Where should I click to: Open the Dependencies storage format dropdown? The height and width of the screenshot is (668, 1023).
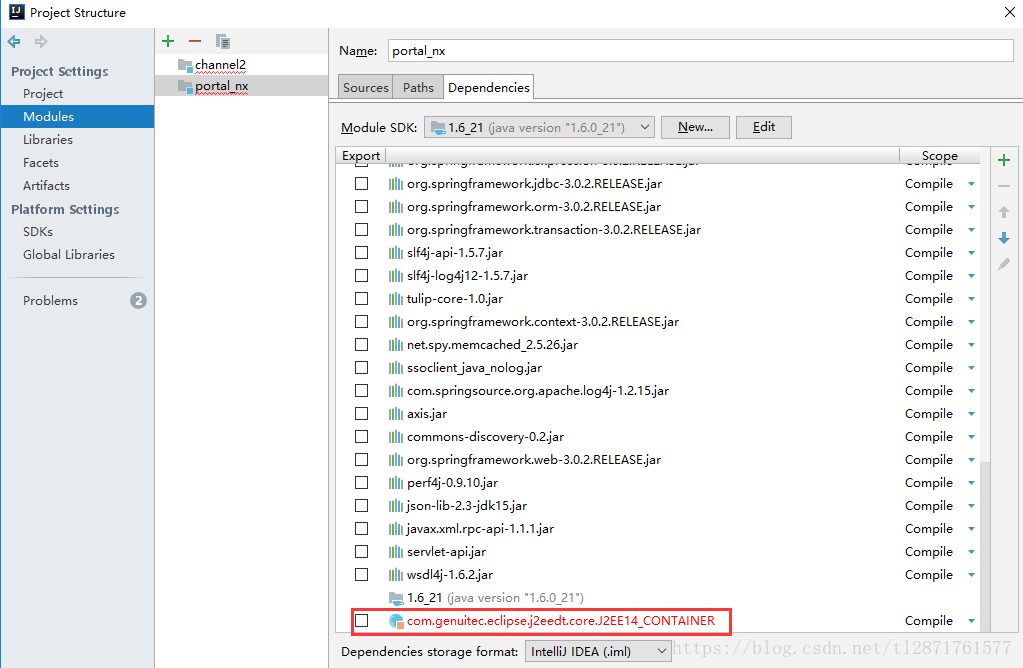pyautogui.click(x=598, y=652)
